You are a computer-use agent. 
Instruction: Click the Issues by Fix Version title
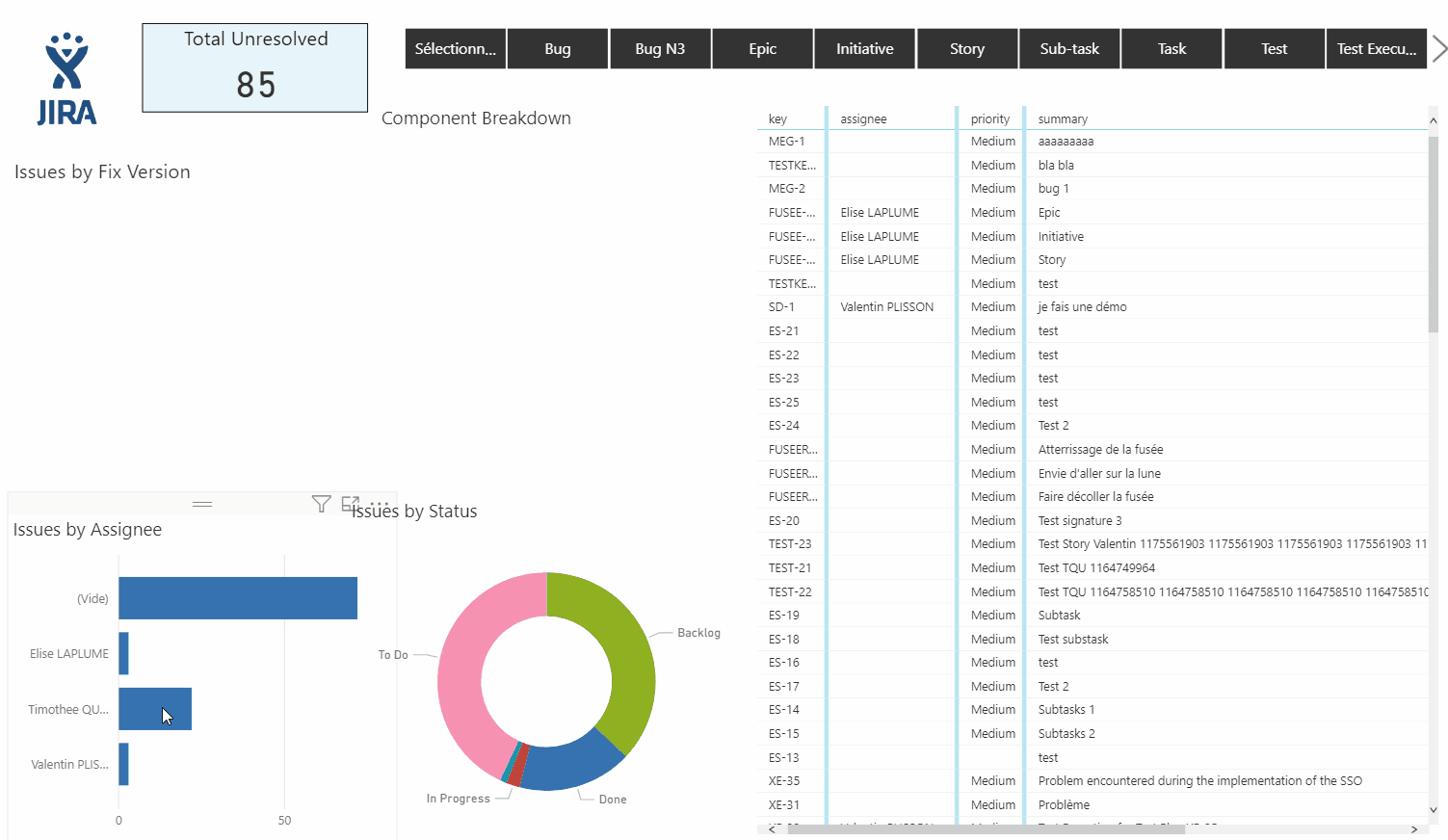[102, 172]
